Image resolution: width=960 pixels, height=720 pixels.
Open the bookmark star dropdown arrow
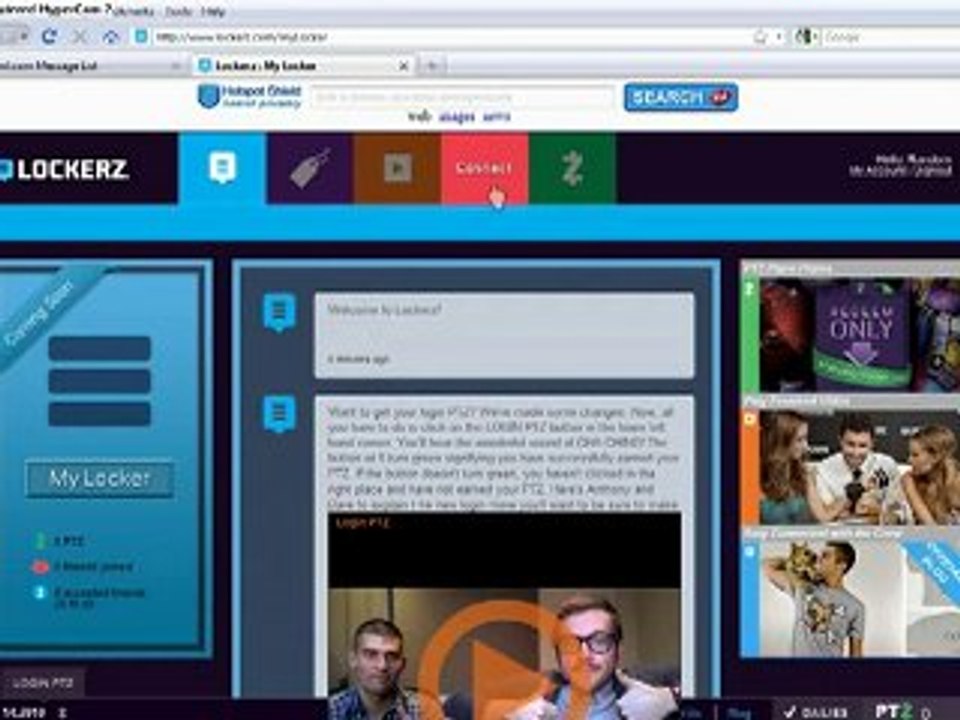[779, 37]
